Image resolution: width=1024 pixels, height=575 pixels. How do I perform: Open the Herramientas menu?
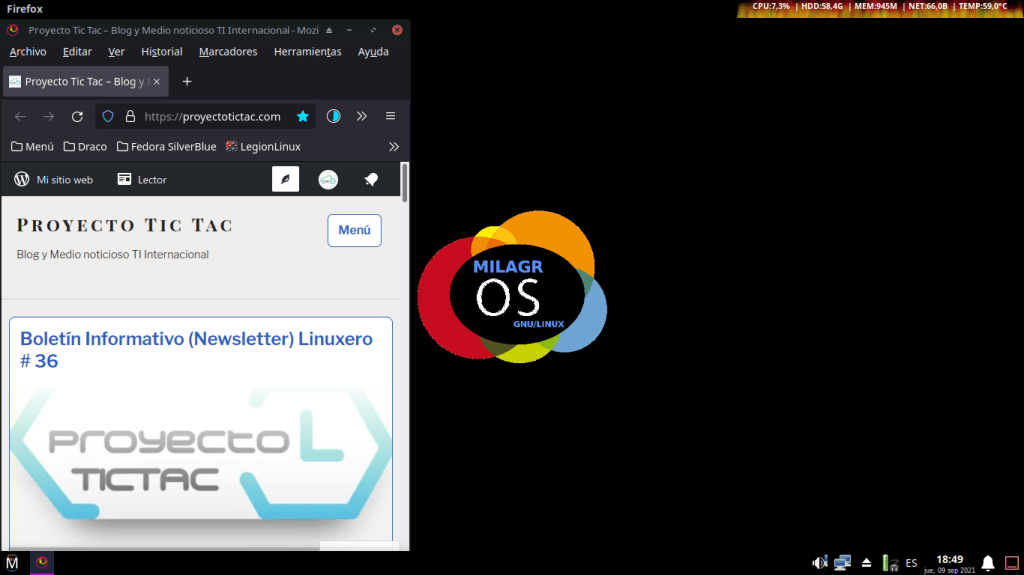(307, 52)
